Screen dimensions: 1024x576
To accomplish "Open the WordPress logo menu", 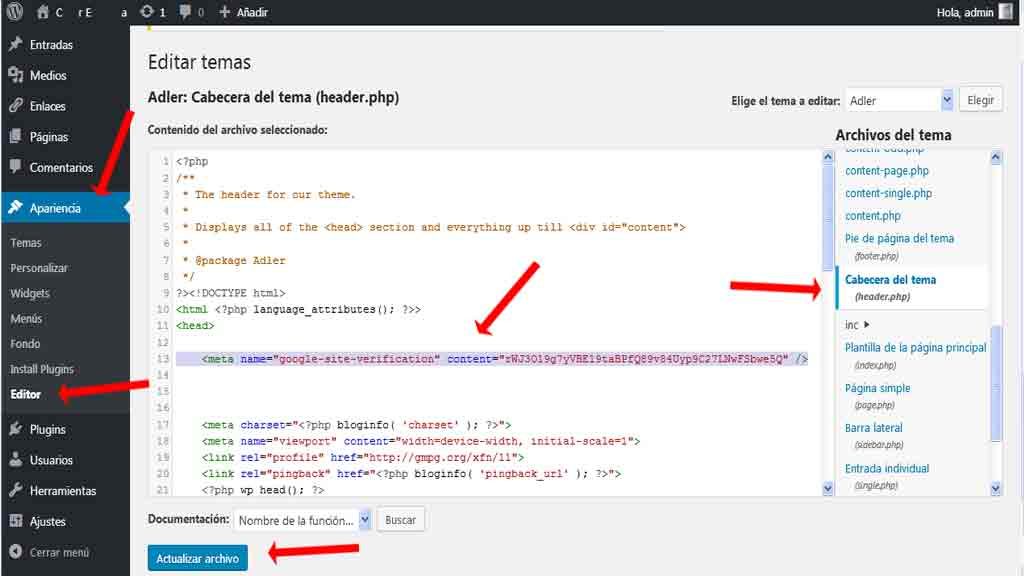I will [14, 11].
